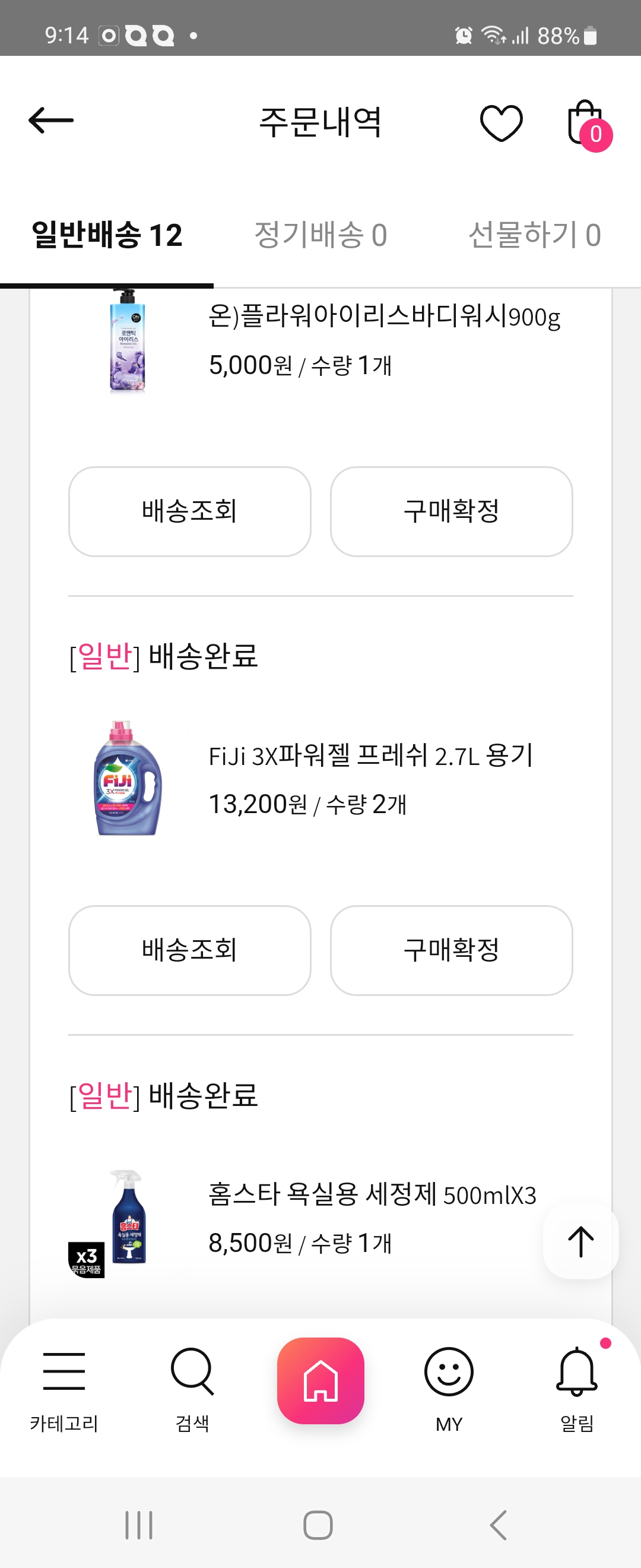Image resolution: width=641 pixels, height=1568 pixels.
Task: Switch to 정기배송 0 tab
Action: point(320,235)
